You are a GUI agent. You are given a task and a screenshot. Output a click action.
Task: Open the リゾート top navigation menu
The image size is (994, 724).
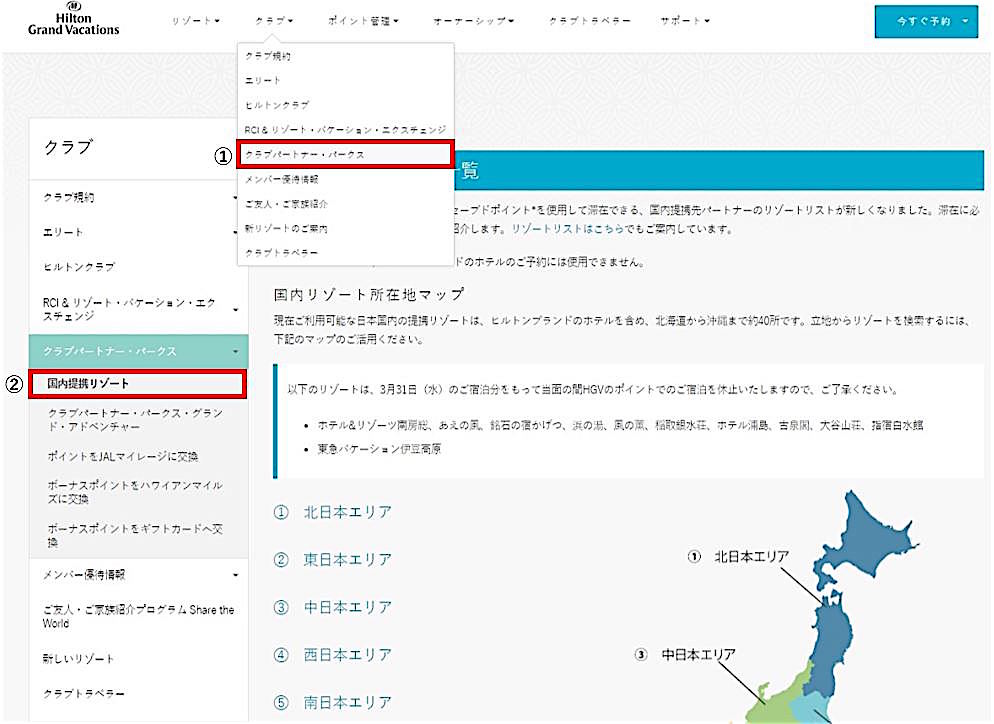point(196,21)
